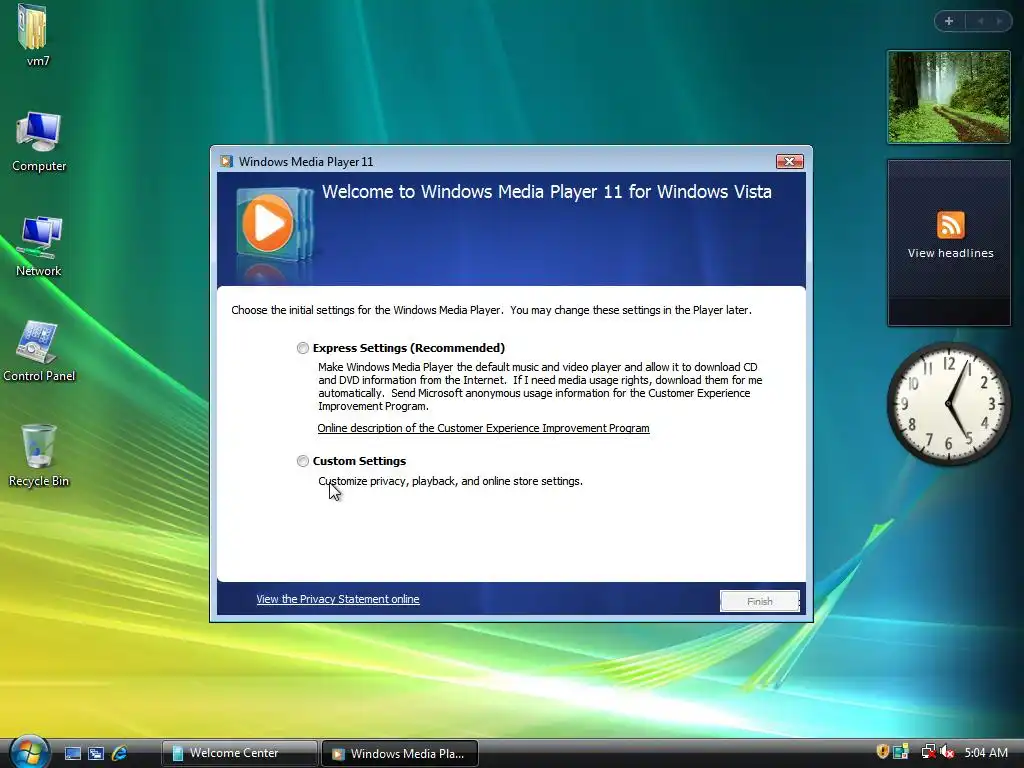Click Show Desktop quick launch icon
The image size is (1024, 768).
pyautogui.click(x=73, y=754)
